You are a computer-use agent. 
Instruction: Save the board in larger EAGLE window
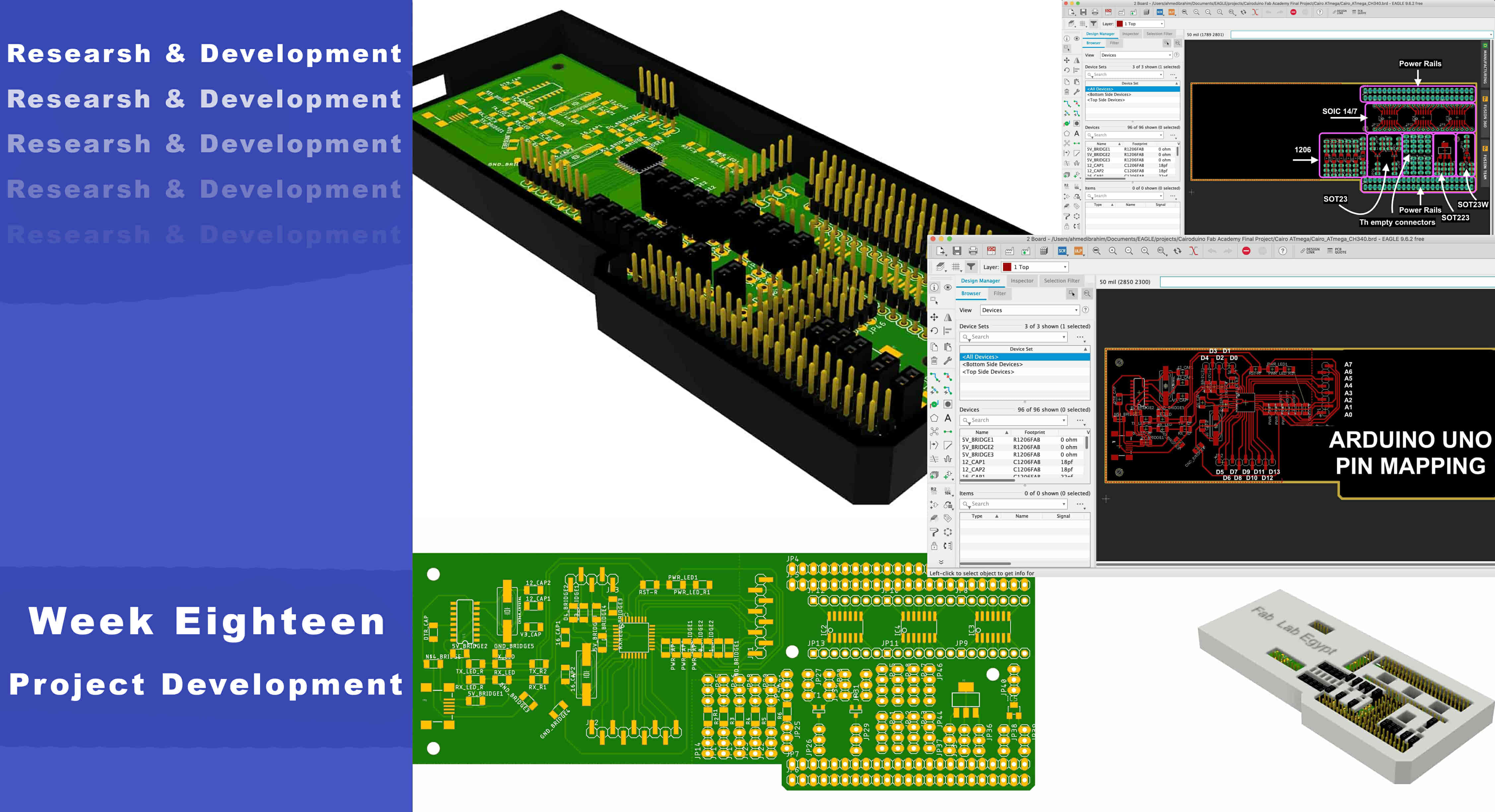coord(957,251)
